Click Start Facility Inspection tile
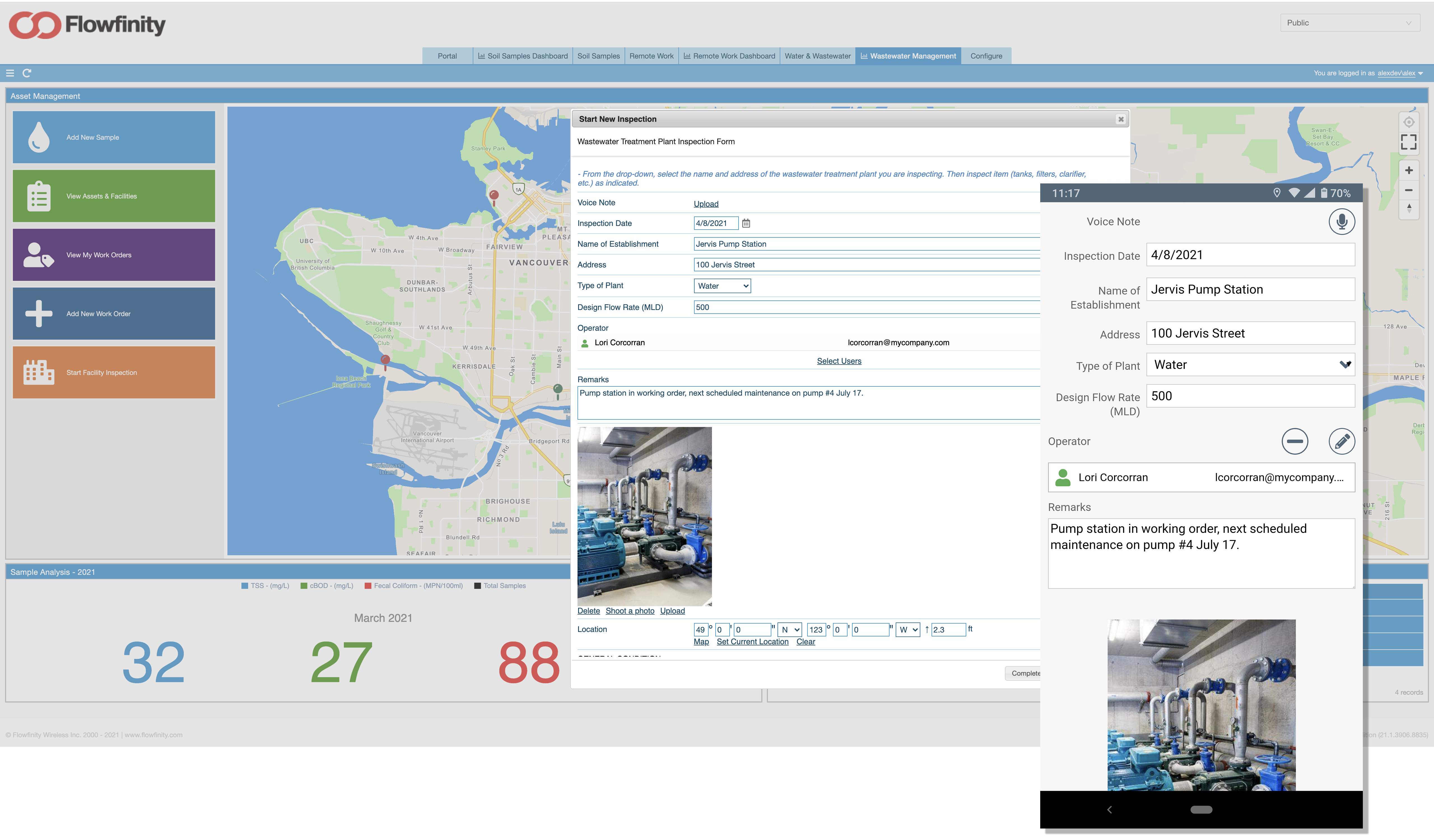1434x840 pixels. [x=114, y=372]
